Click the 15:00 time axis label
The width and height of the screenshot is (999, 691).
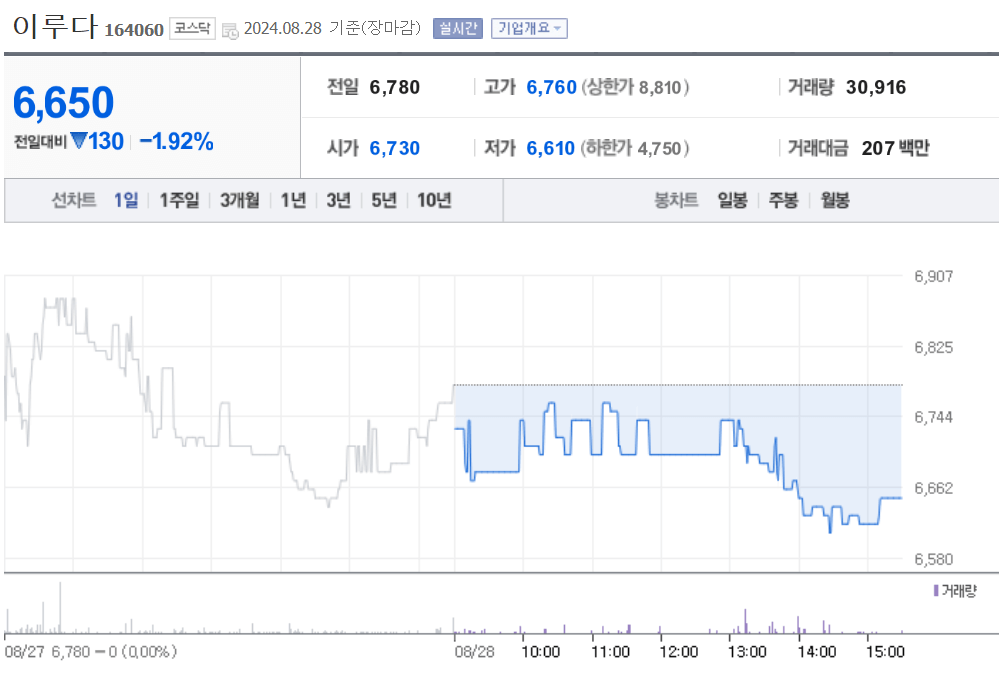click(x=885, y=652)
